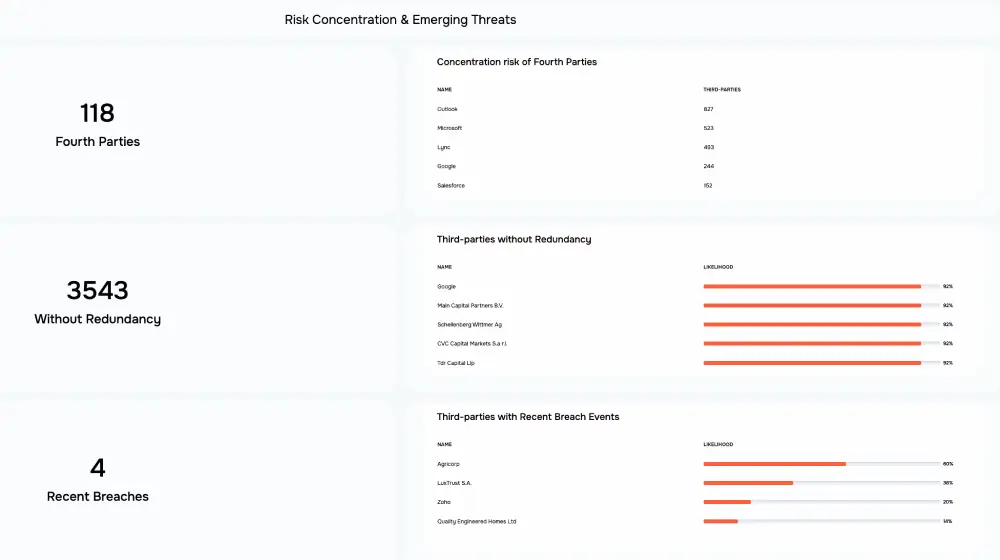Open the Tdr Capital Llp entry
The width and height of the screenshot is (1000, 560).
pos(456,363)
